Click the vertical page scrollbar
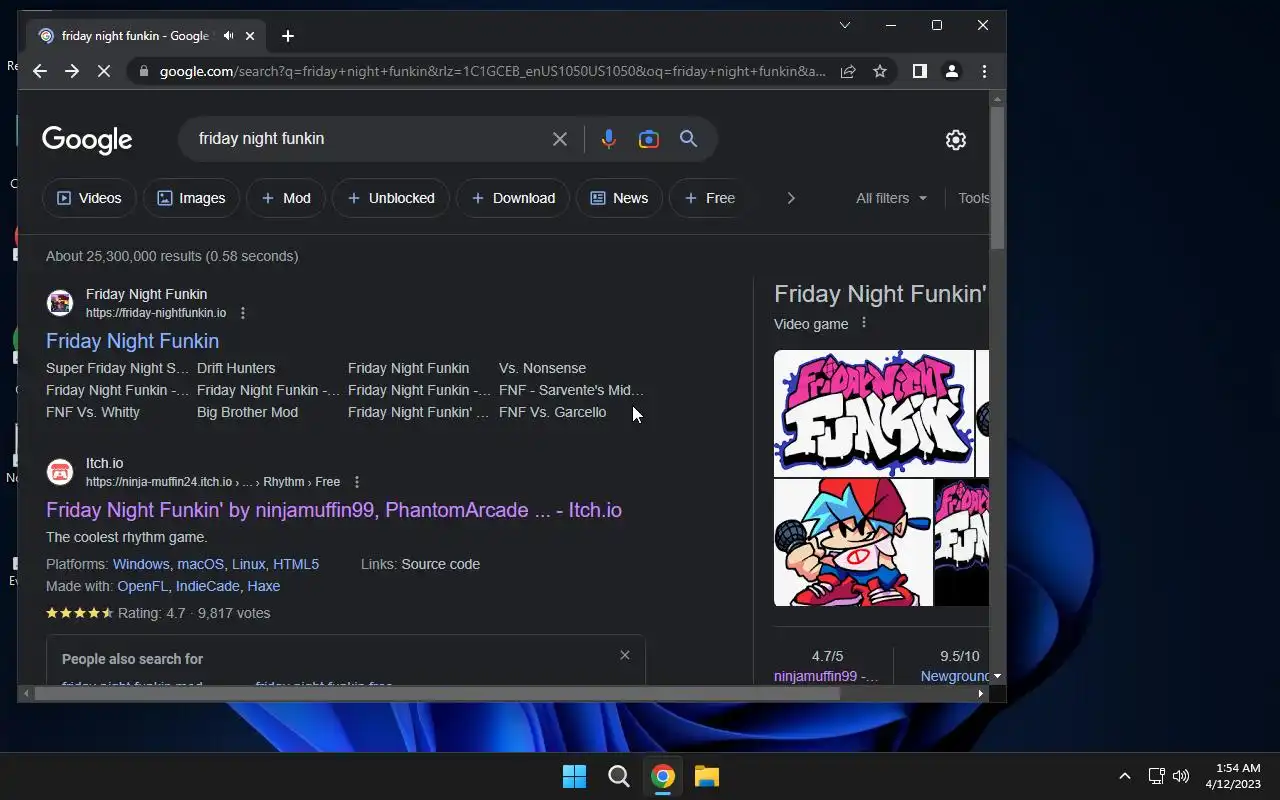The image size is (1280, 800). click(x=997, y=180)
